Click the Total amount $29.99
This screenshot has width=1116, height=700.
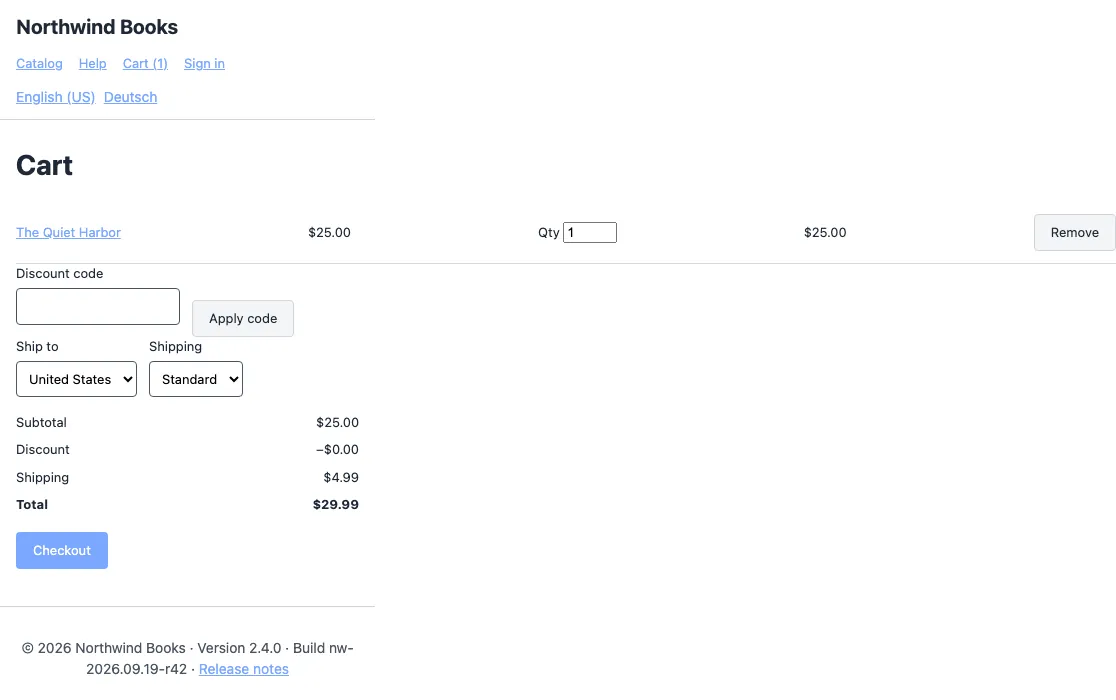click(x=336, y=504)
